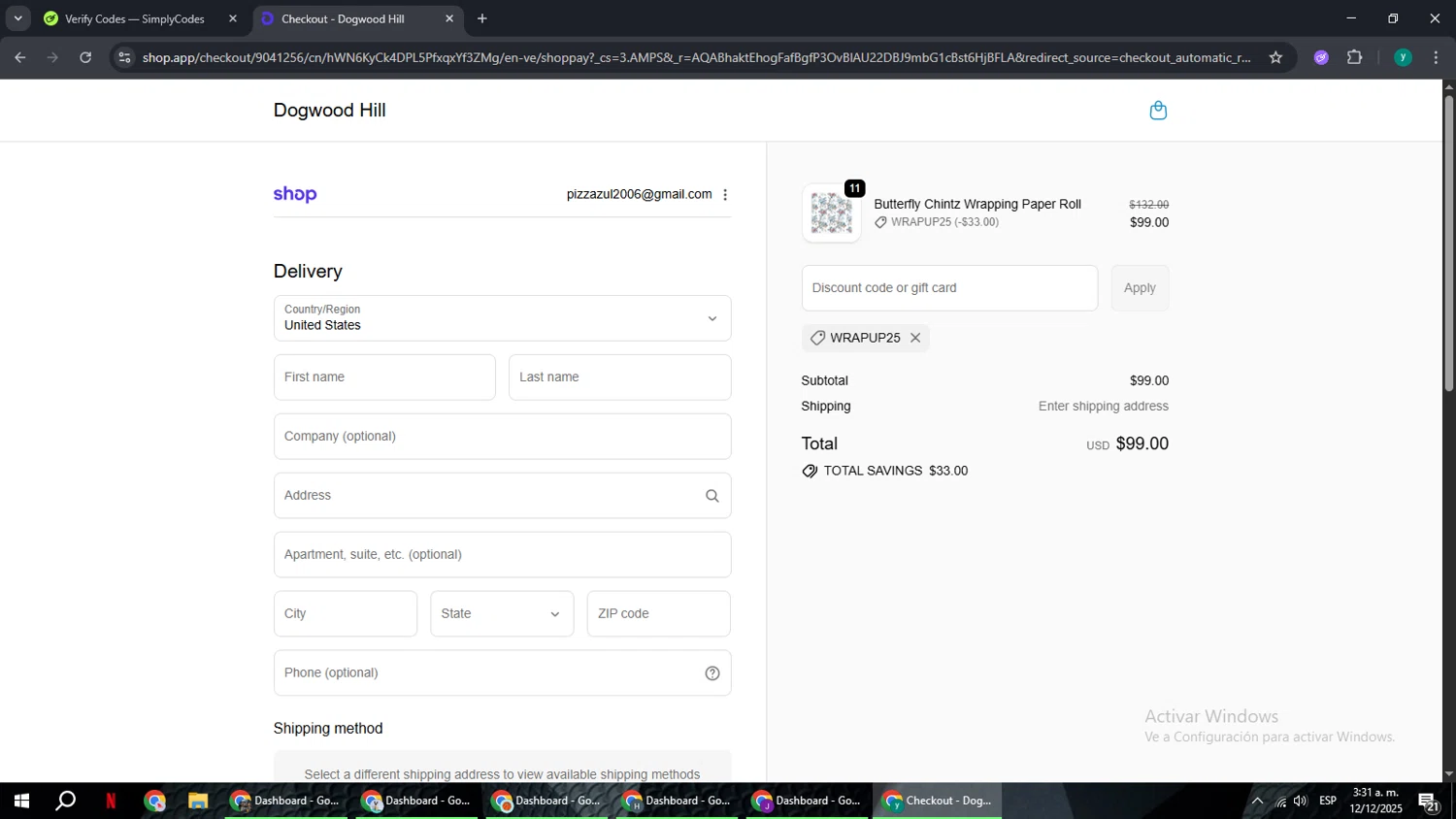
Task: Click the phone field help icon
Action: pos(712,673)
